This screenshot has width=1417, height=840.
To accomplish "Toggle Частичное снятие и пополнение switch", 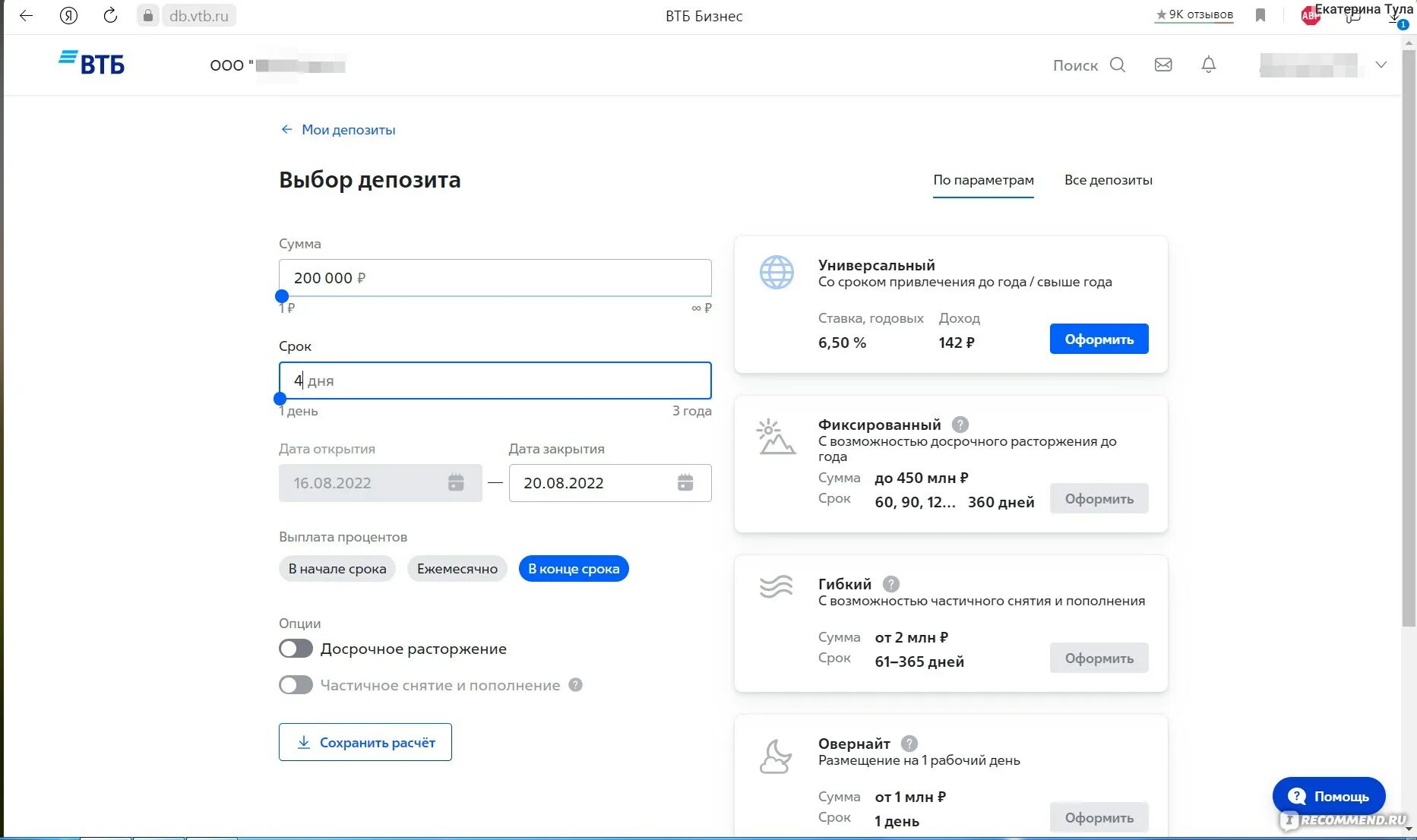I will (x=296, y=685).
